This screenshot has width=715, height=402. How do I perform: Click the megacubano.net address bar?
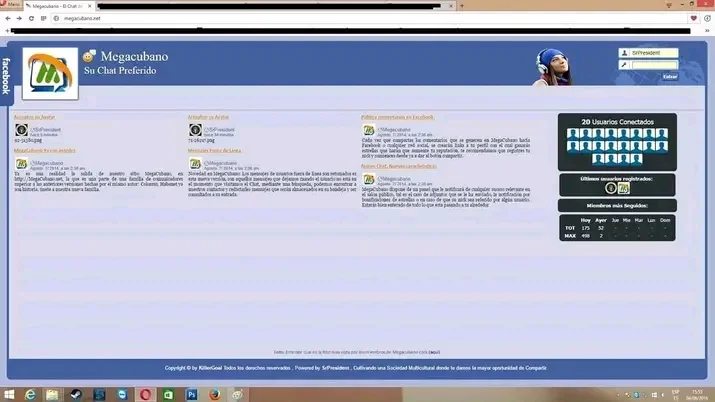point(369,18)
